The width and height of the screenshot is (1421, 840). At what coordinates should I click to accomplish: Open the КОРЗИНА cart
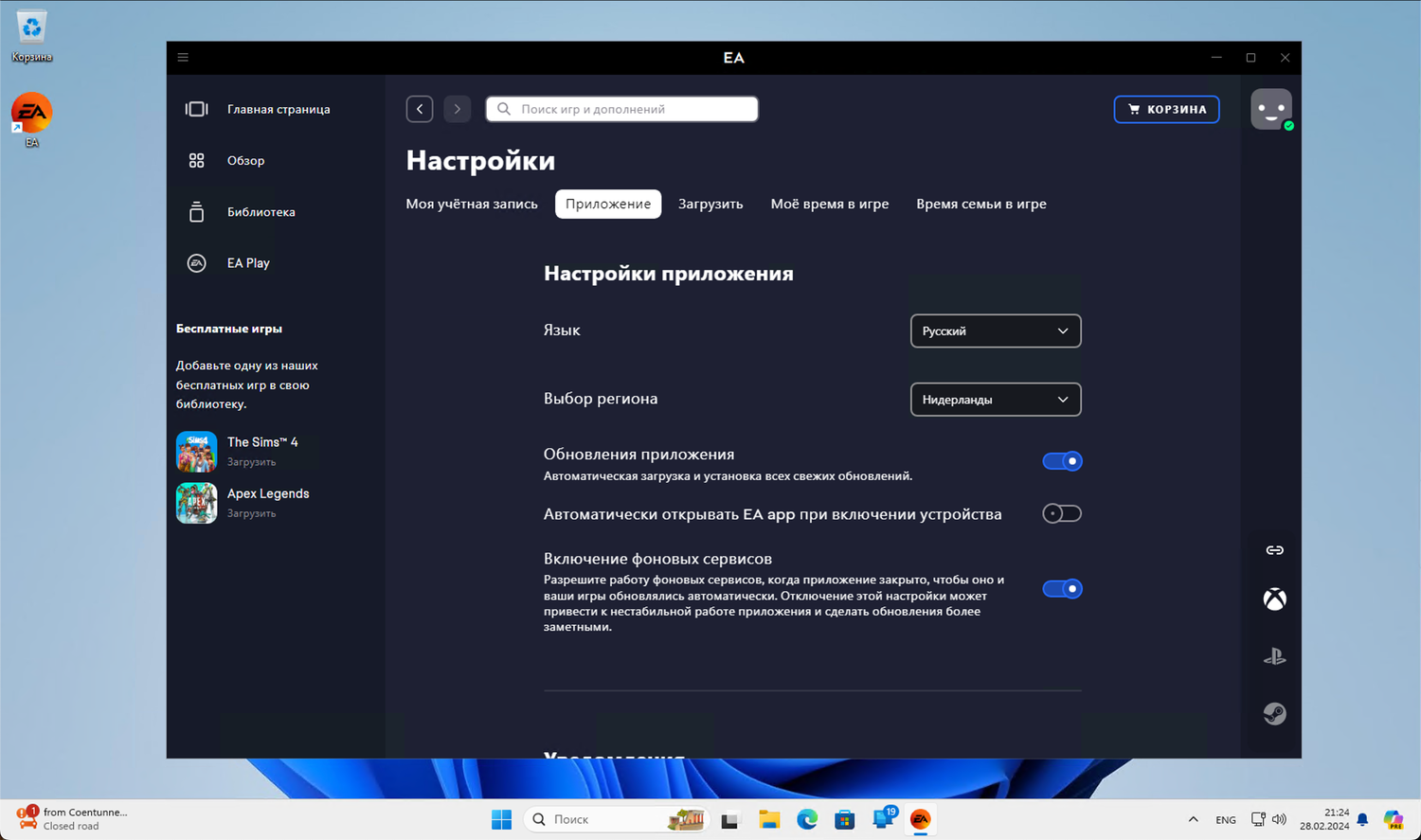click(x=1166, y=109)
